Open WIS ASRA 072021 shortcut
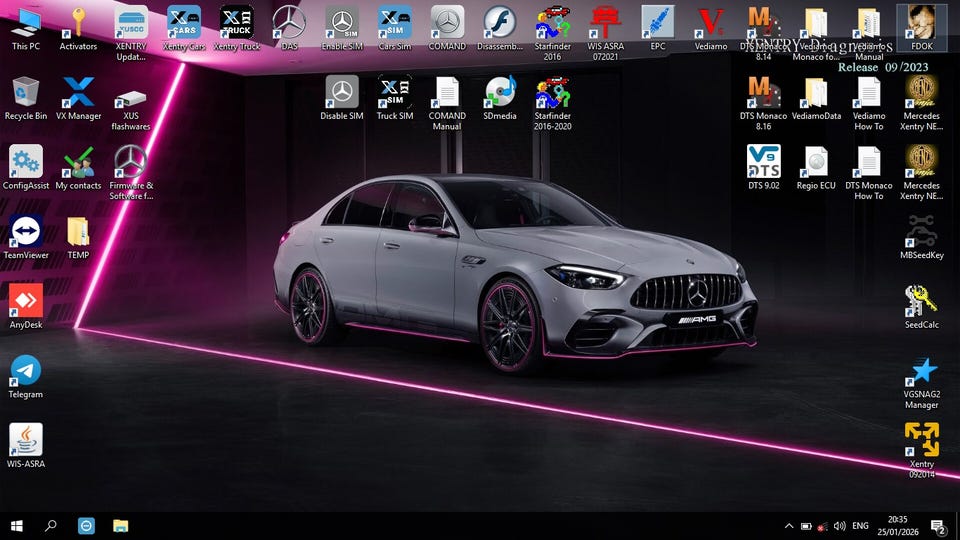 pyautogui.click(x=605, y=33)
